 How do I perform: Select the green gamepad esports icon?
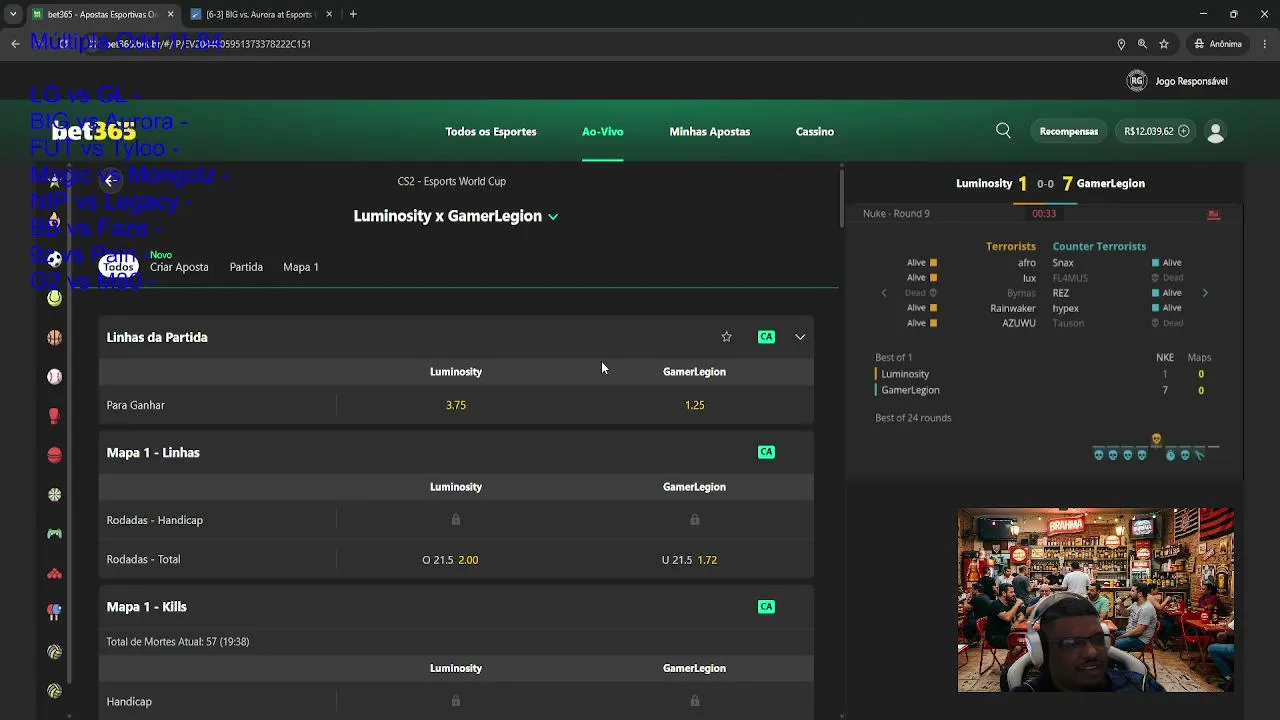(x=54, y=534)
